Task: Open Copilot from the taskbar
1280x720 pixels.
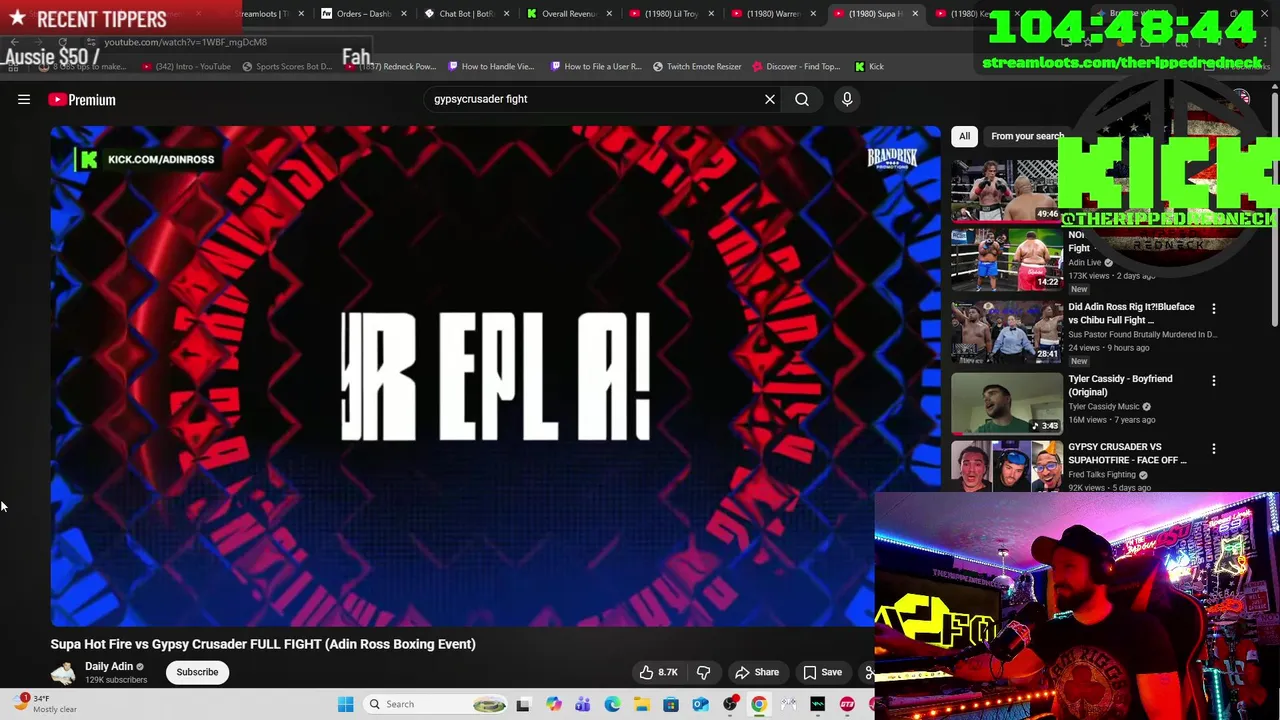Action: pyautogui.click(x=553, y=705)
